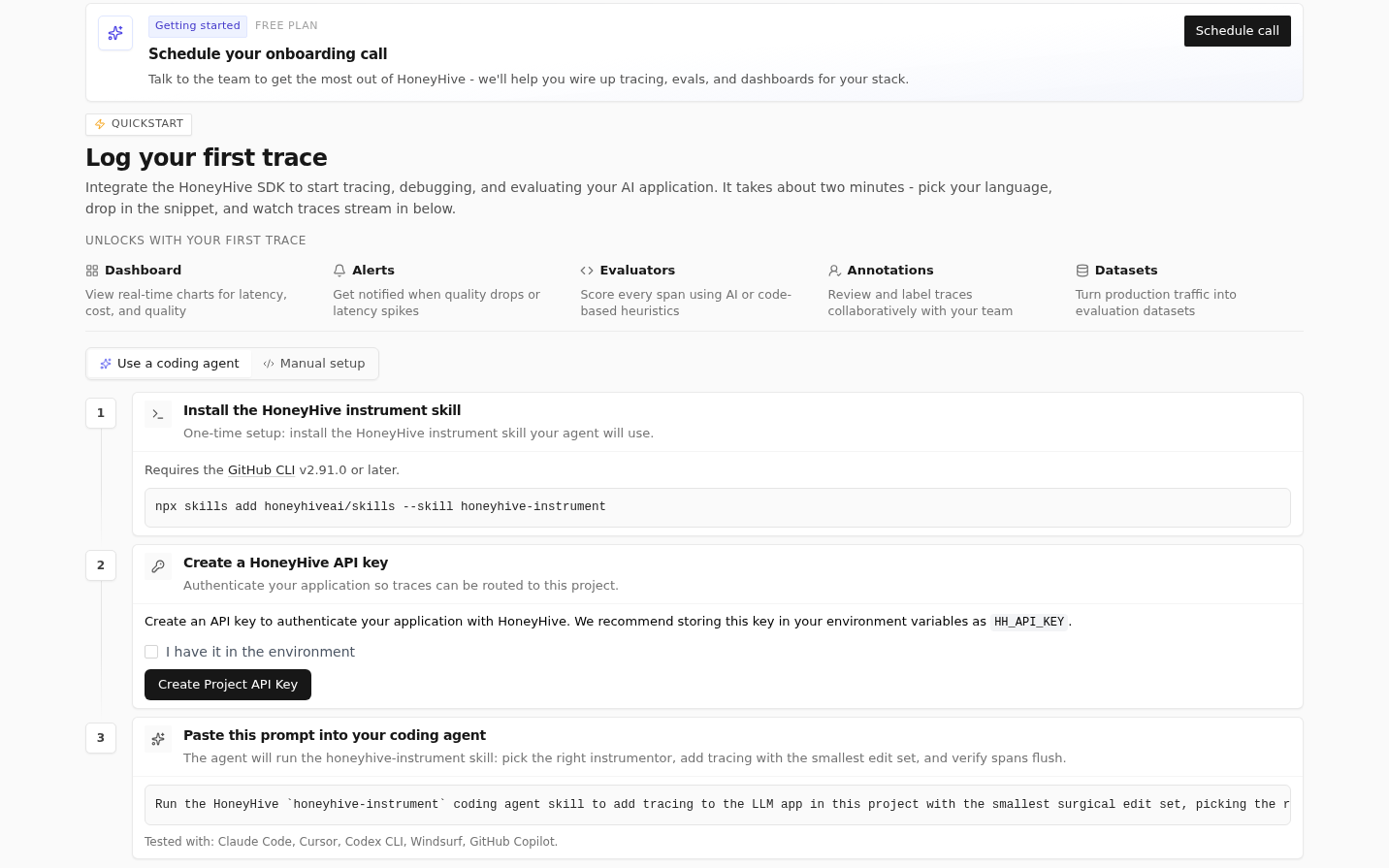This screenshot has width=1389, height=868.
Task: Click 'Schedule your onboarding call' title
Action: coord(268,54)
